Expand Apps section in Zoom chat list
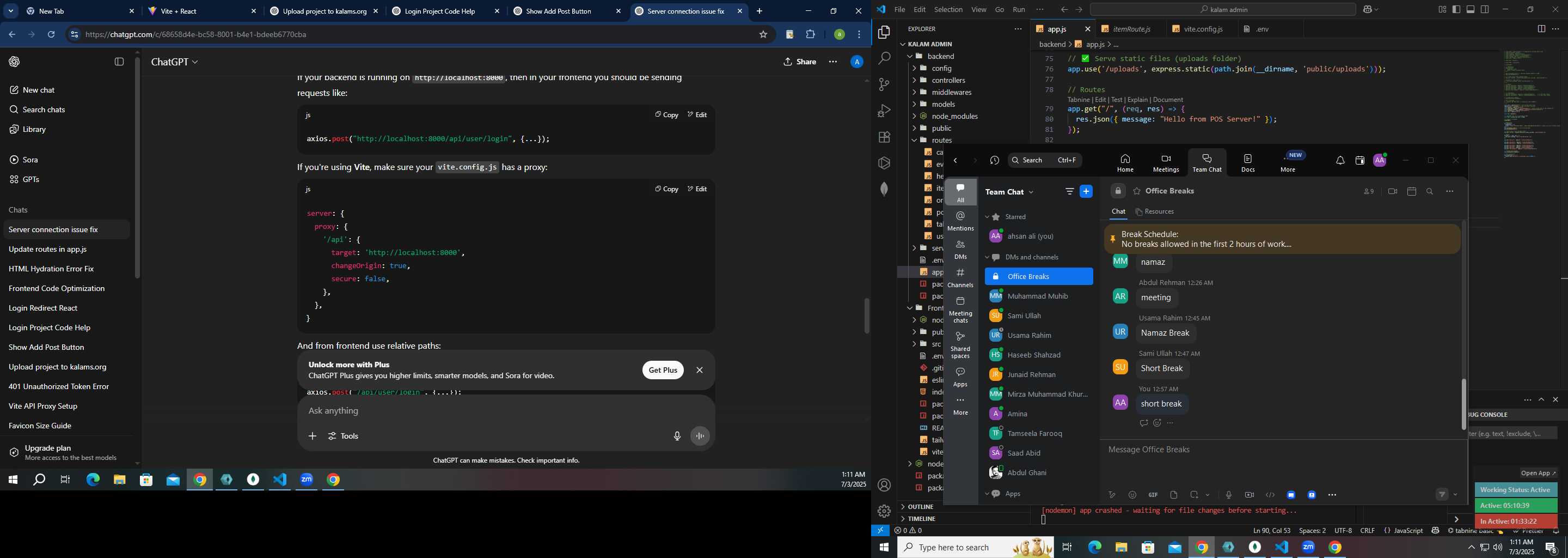 987,494
